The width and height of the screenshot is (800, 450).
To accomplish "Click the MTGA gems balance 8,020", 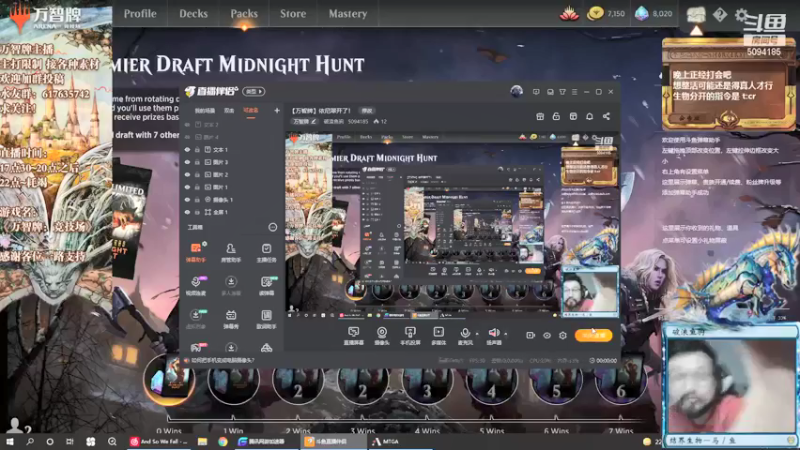I will [x=654, y=14].
